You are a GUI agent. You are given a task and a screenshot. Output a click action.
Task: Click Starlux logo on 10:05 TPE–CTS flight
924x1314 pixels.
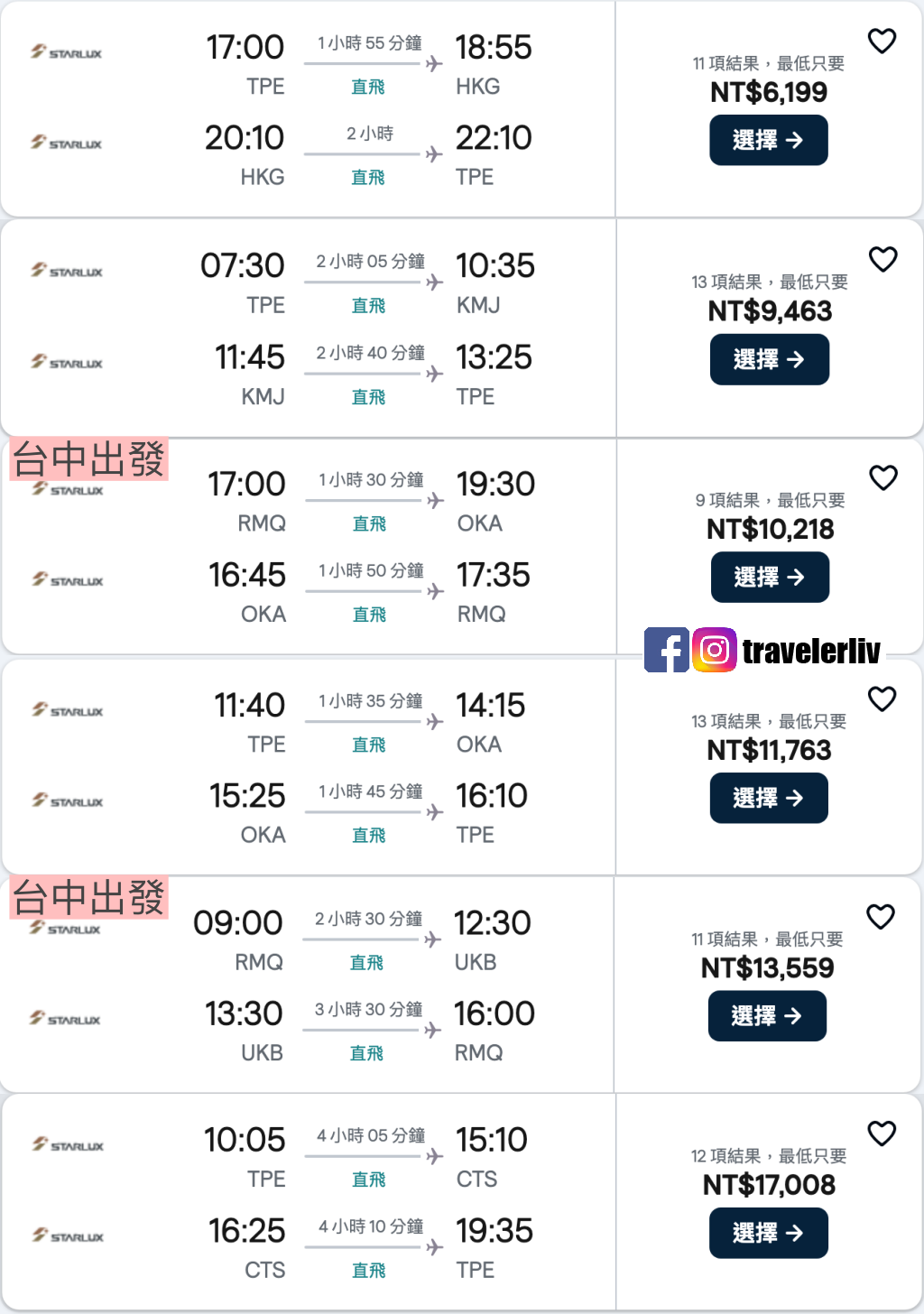pyautogui.click(x=69, y=1144)
